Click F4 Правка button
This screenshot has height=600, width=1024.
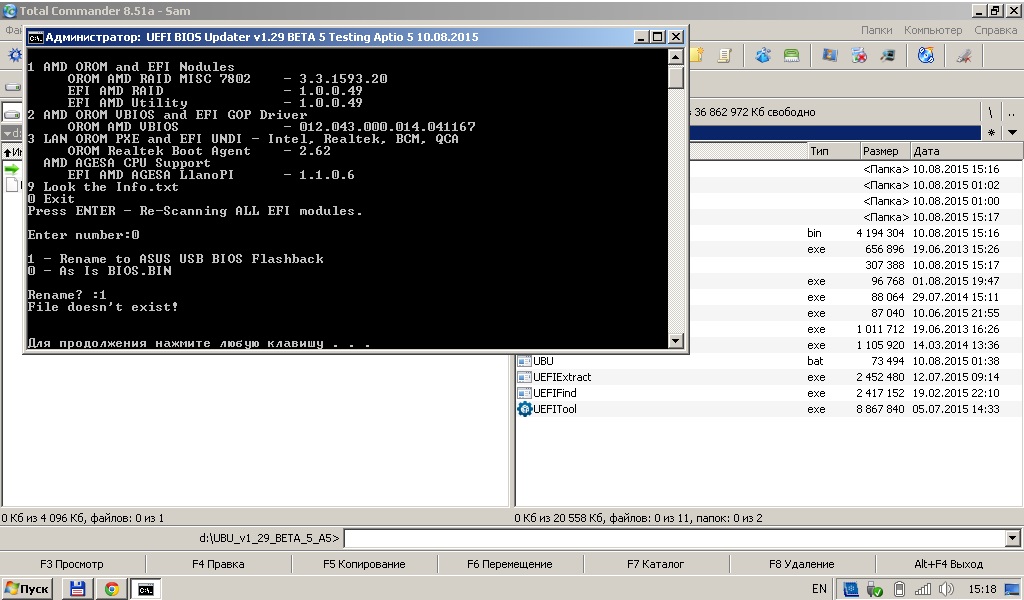point(218,564)
